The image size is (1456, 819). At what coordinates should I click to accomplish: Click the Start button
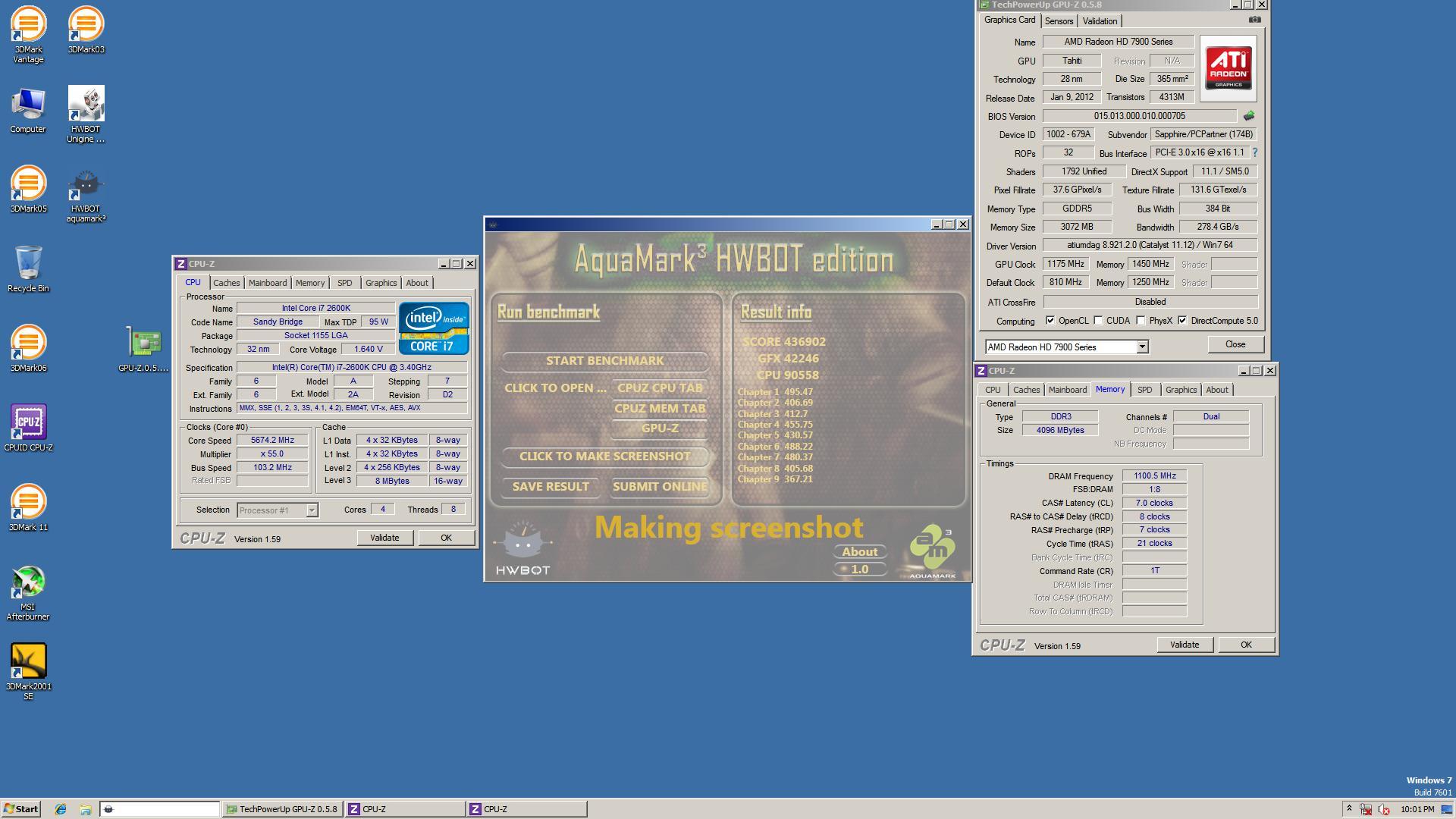tap(20, 809)
